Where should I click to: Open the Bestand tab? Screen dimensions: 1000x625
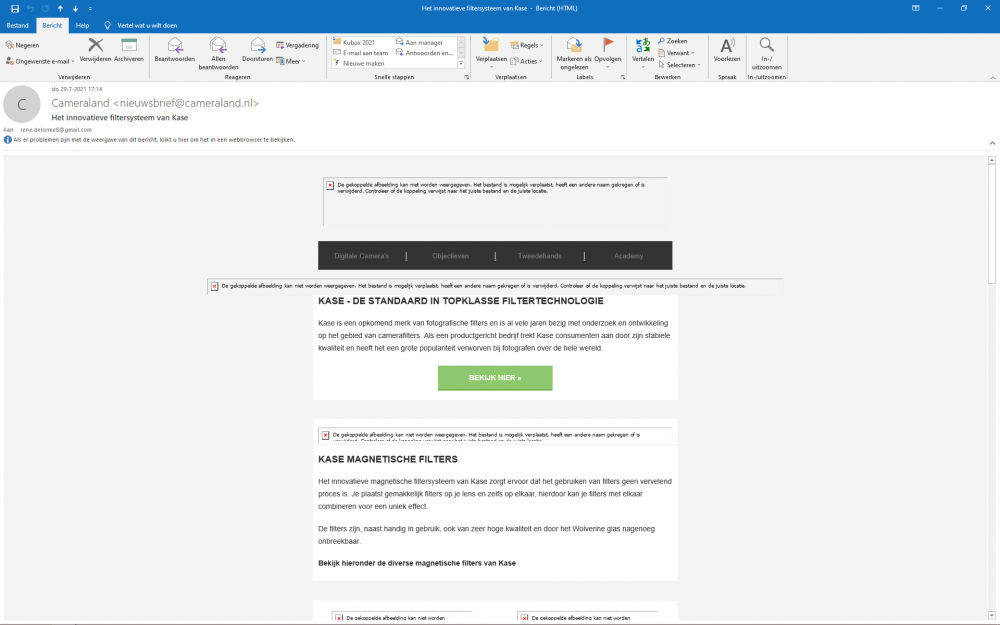[17, 26]
